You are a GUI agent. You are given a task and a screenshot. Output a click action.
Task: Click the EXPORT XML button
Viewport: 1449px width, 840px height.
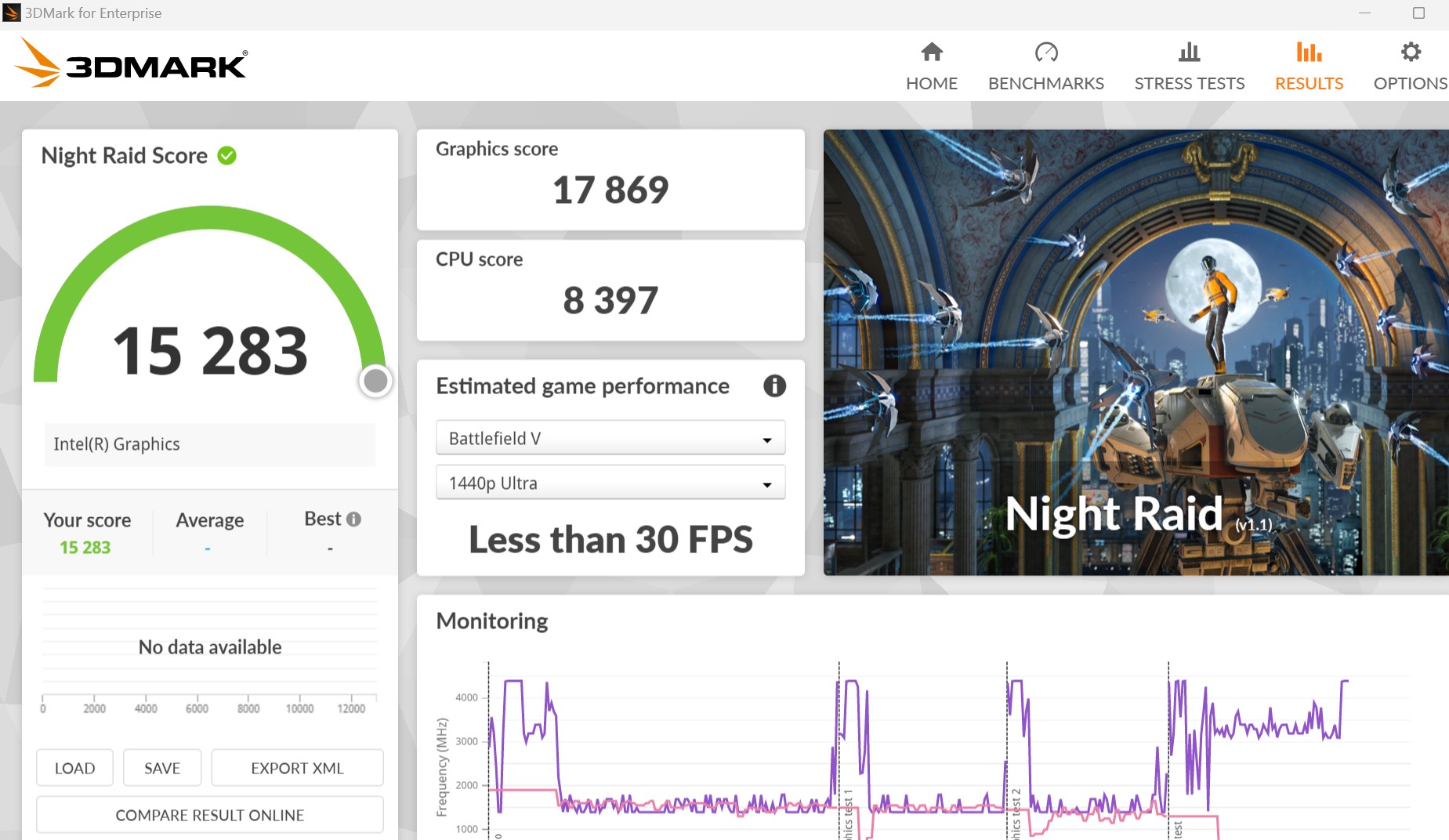click(x=297, y=768)
